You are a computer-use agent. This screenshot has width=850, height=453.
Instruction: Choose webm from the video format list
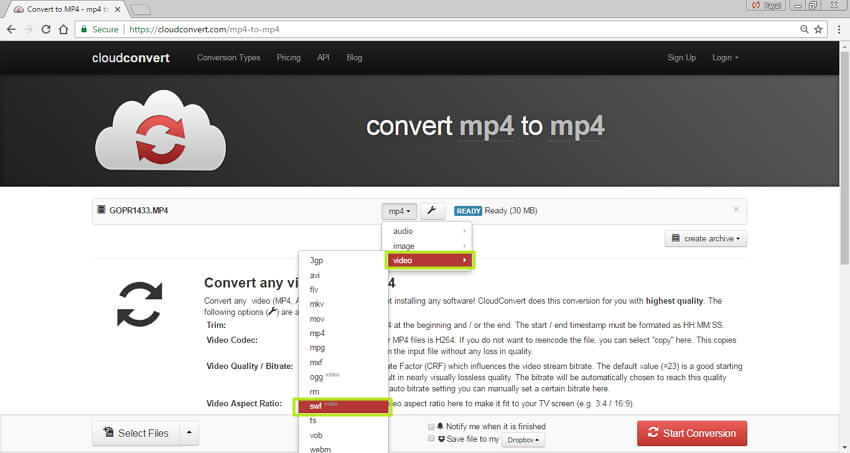tap(343, 449)
